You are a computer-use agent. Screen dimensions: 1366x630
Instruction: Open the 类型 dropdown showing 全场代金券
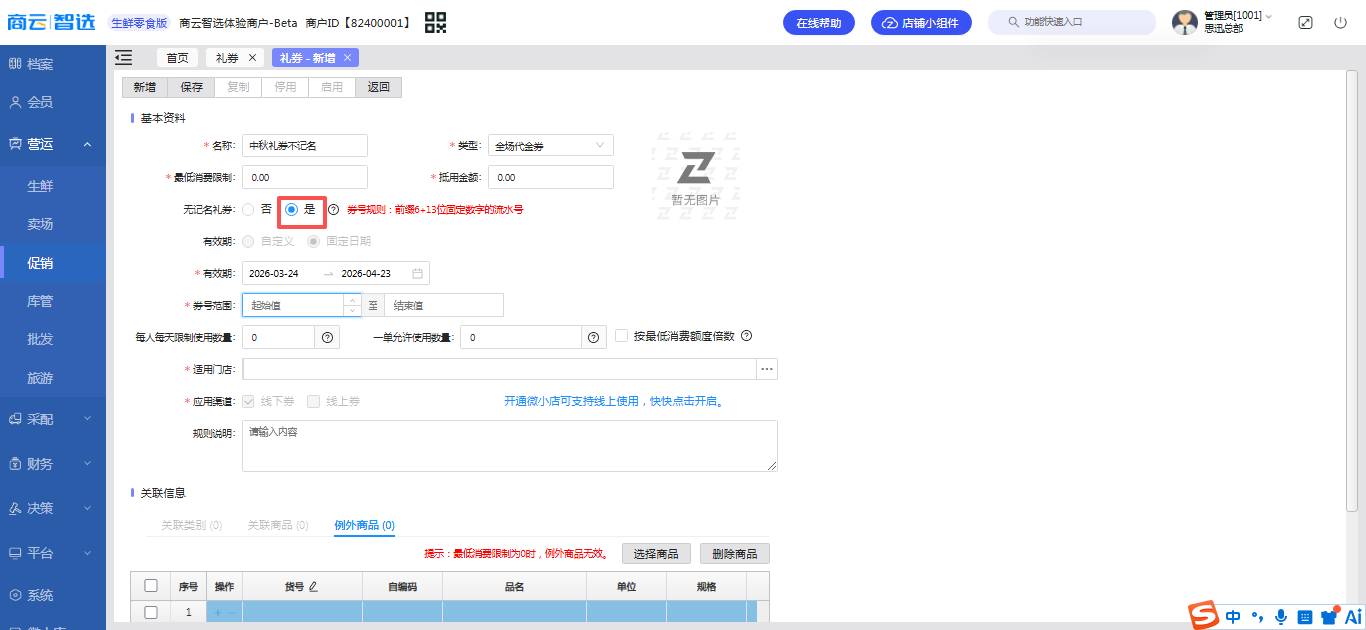tap(550, 146)
